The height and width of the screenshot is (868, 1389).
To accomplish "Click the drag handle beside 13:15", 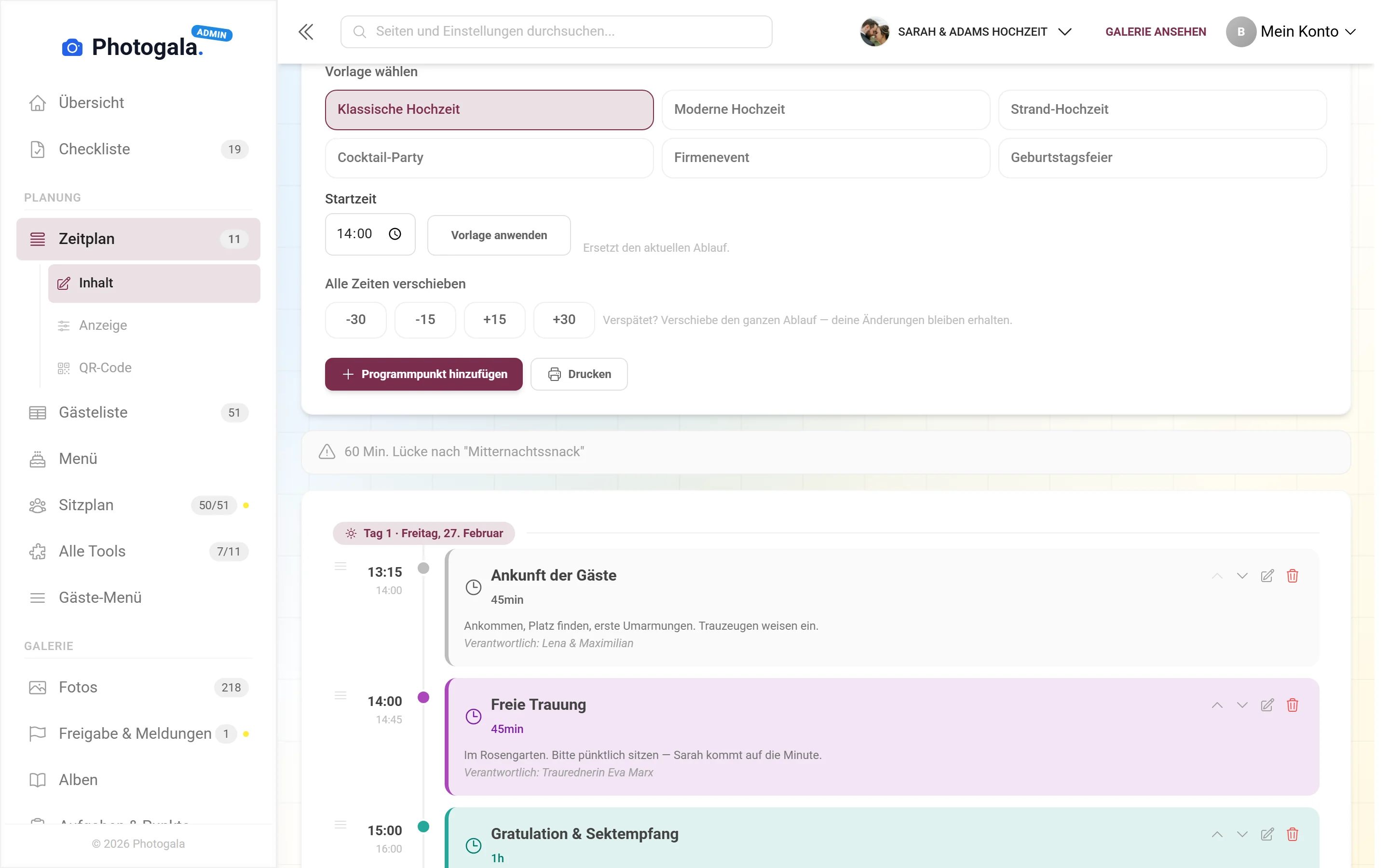I will (340, 567).
